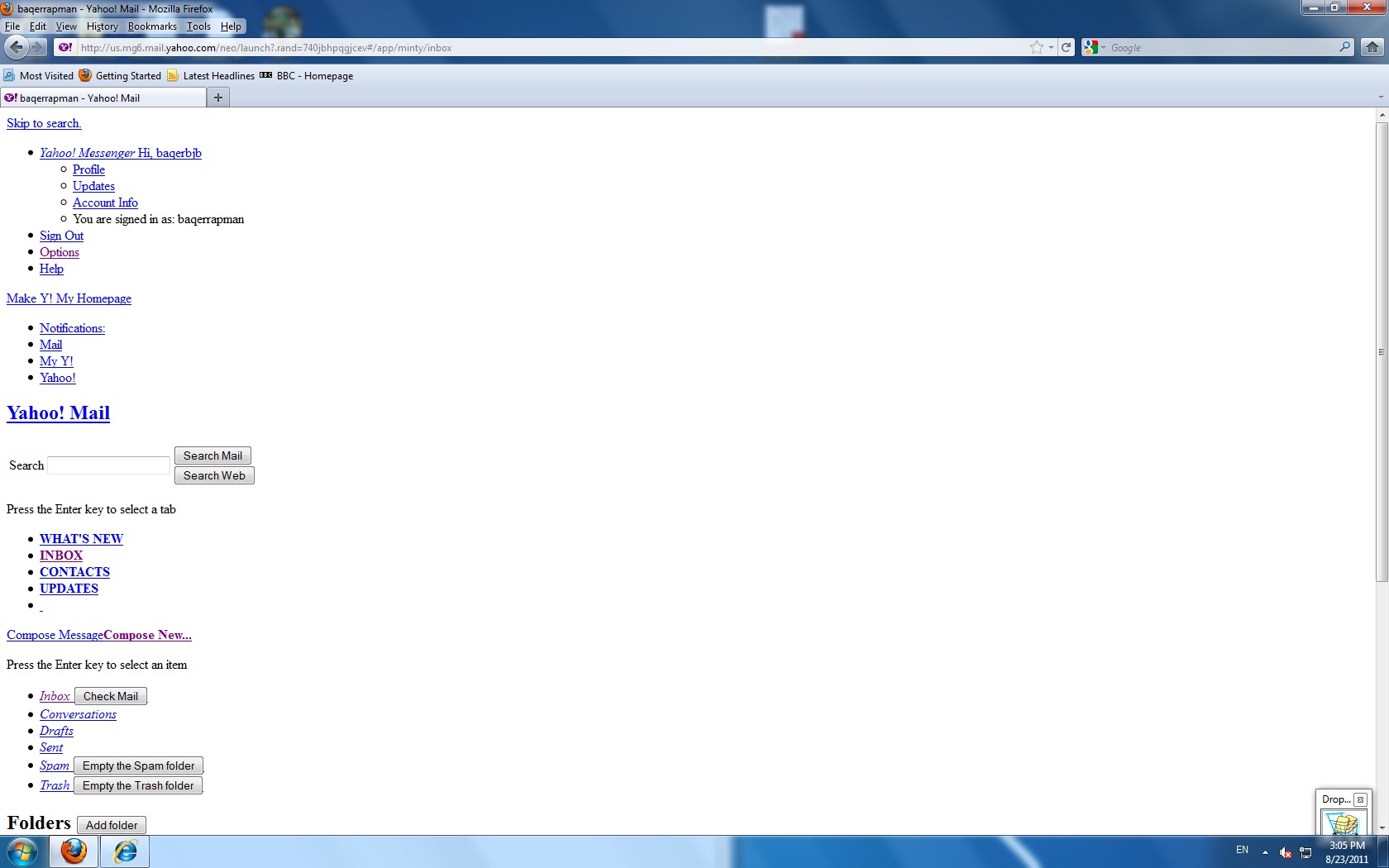Image resolution: width=1389 pixels, height=868 pixels.
Task: Show hidden tray icons arrow
Action: pos(1265,852)
